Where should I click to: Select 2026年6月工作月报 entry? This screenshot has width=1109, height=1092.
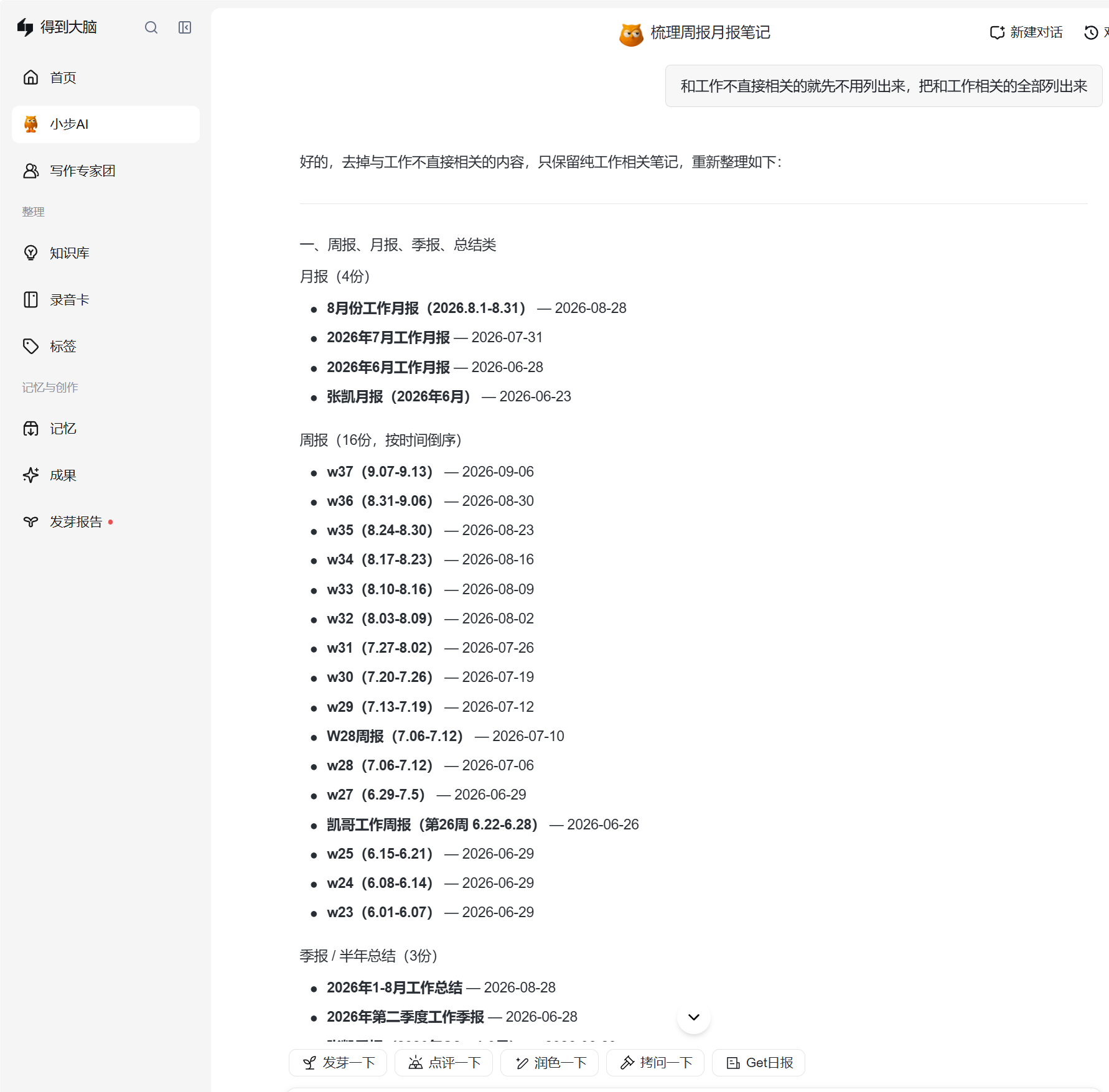point(435,367)
